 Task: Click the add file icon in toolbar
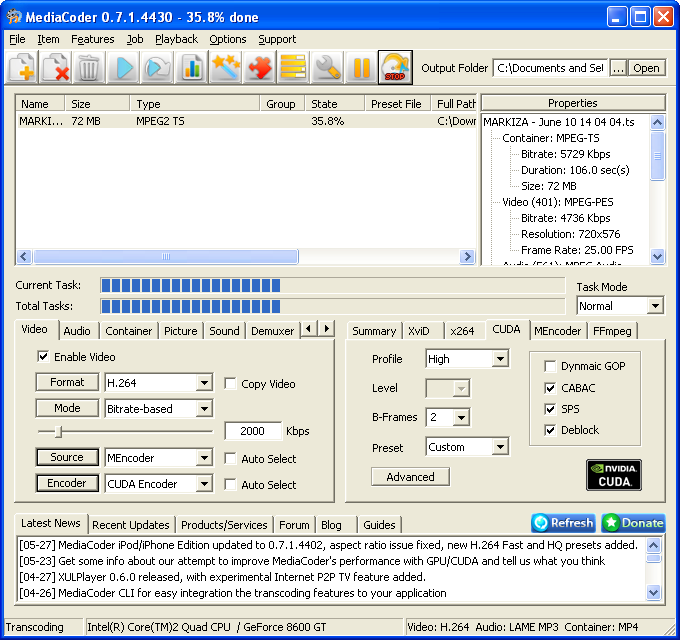(x=22, y=68)
